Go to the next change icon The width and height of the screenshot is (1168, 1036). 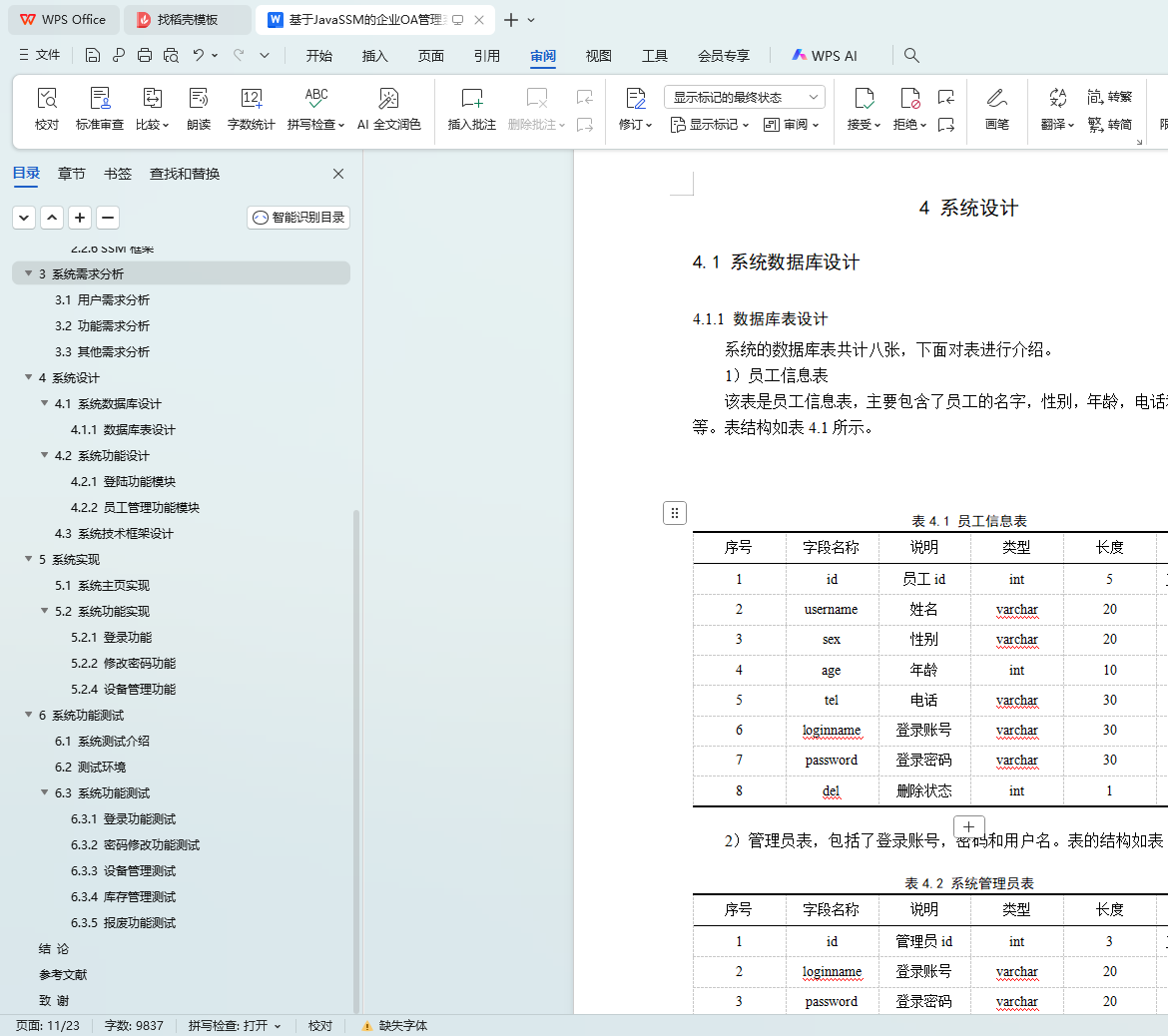tap(946, 125)
